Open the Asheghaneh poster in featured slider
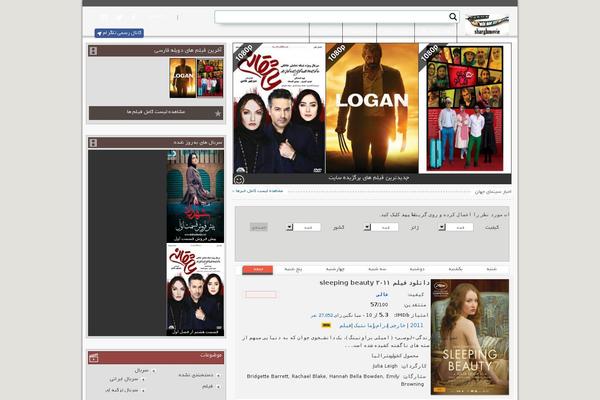This screenshot has width=600, height=400. pyautogui.click(x=279, y=108)
